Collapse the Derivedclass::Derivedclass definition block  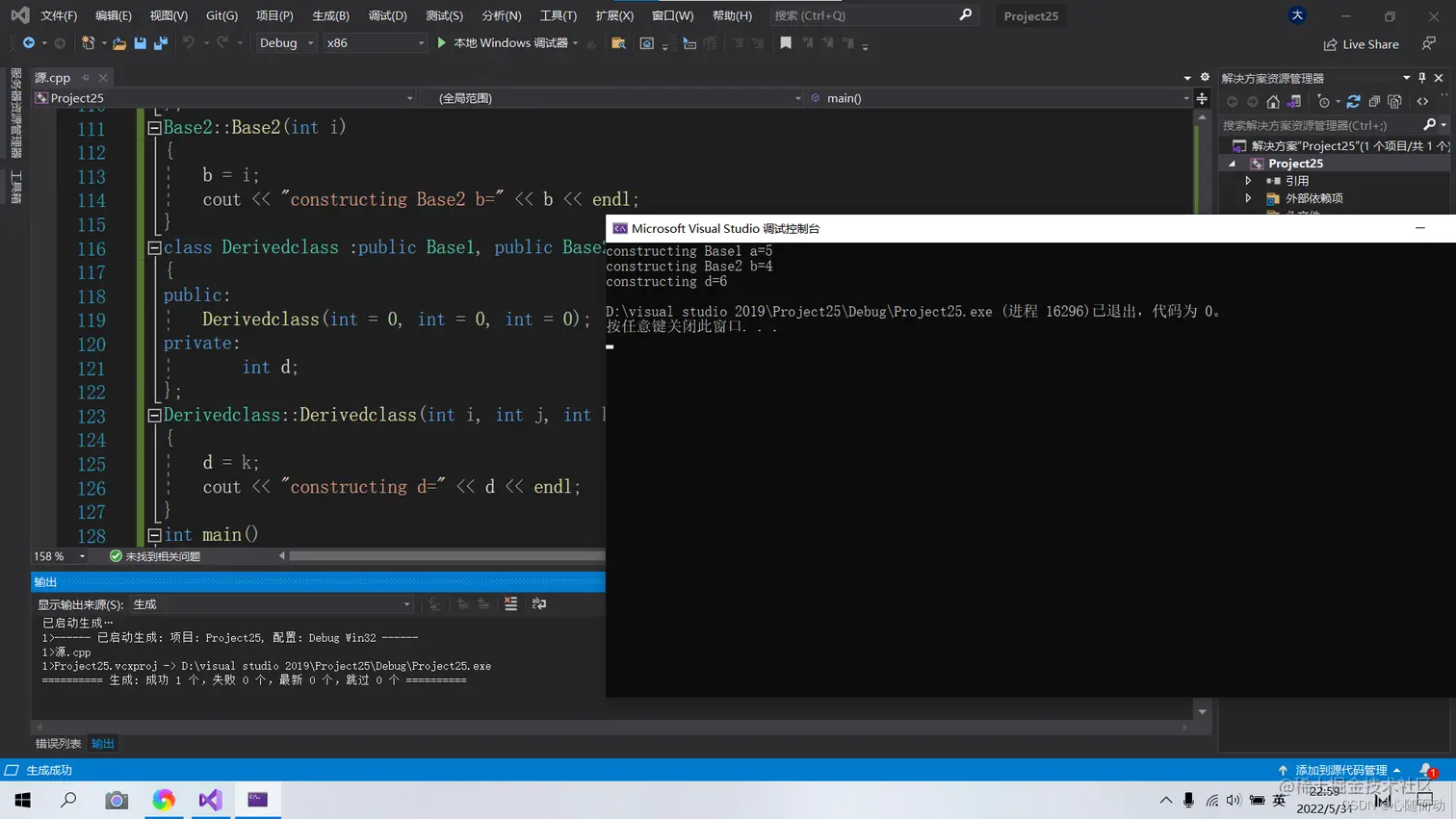point(154,415)
